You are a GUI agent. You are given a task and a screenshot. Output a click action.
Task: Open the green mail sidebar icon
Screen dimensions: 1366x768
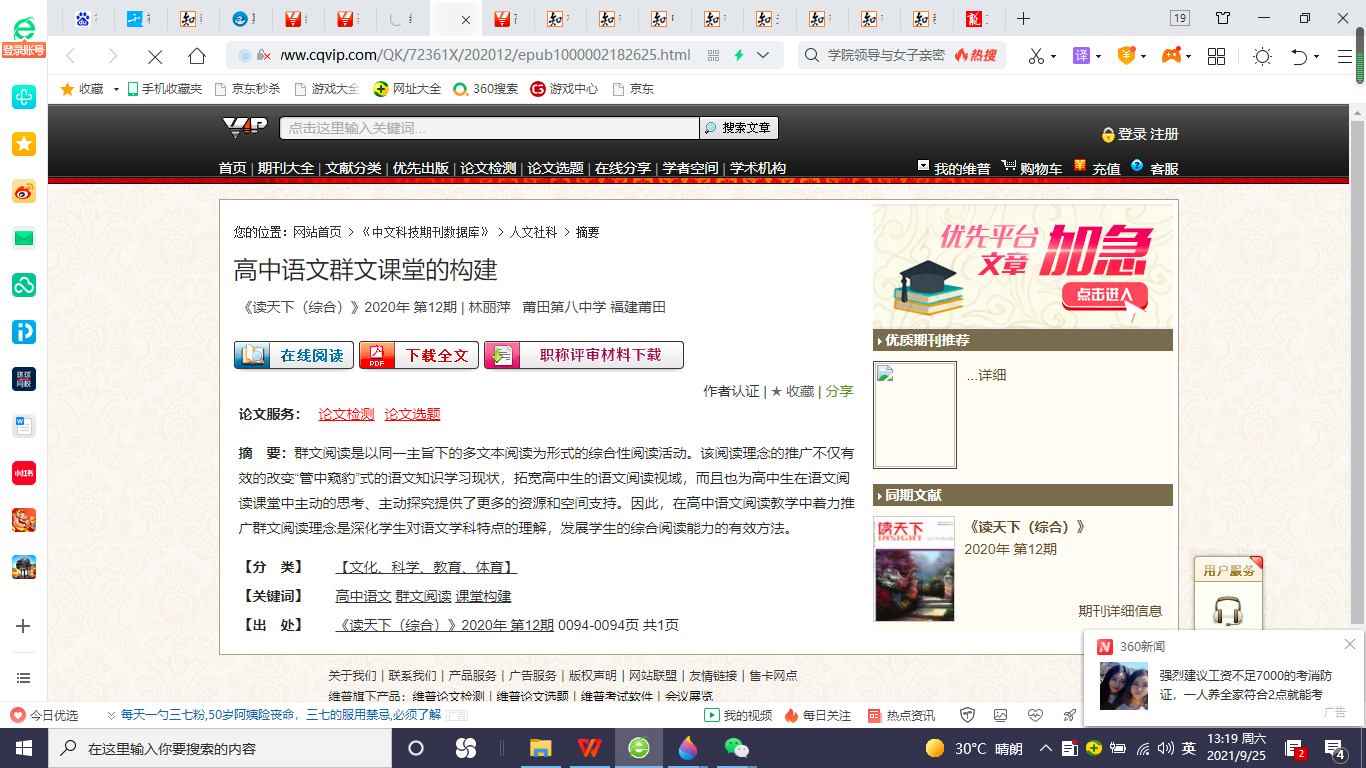[23, 238]
